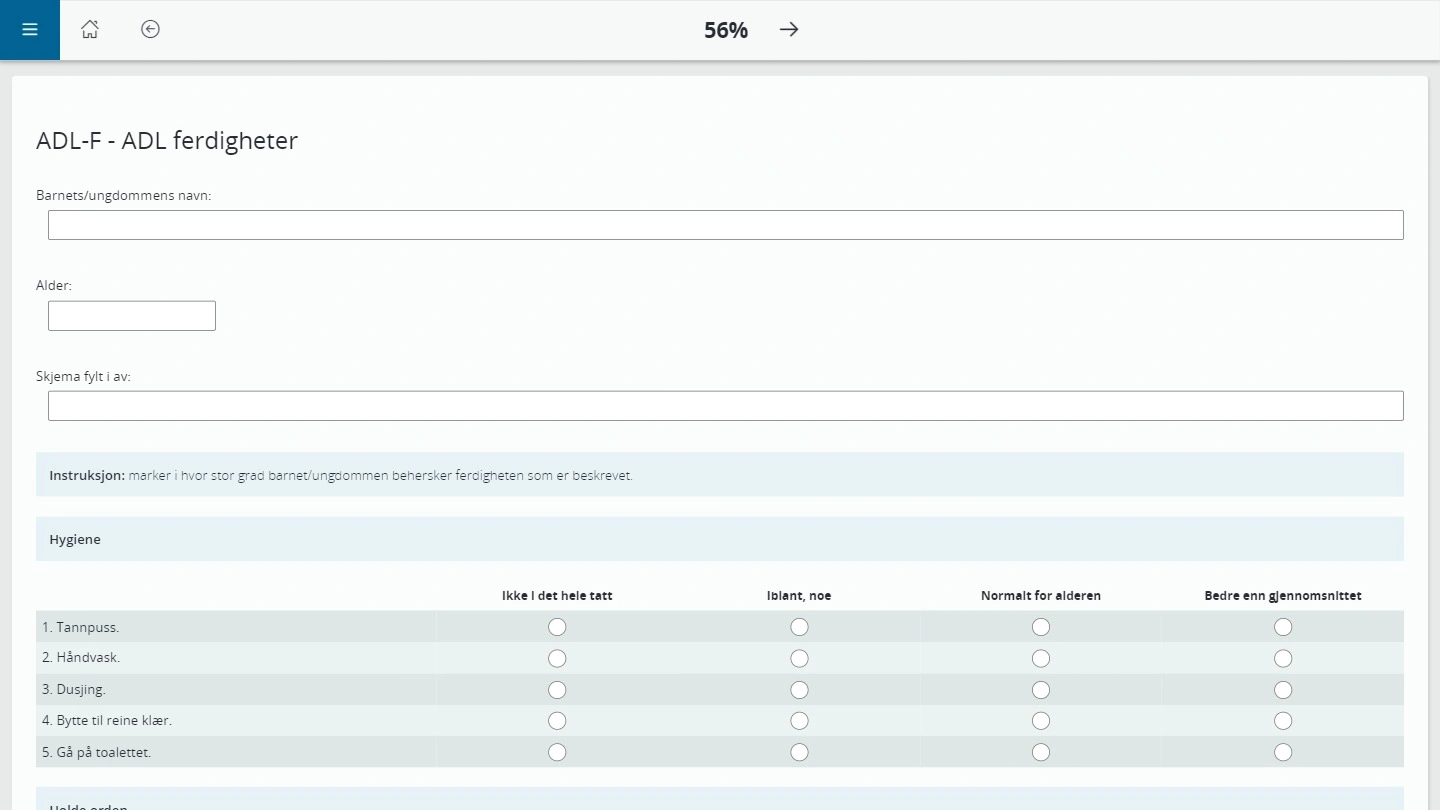Viewport: 1440px width, 810px height.
Task: Pick Bedre enn gjennomsnittet for Gå på toalettet
Action: coord(1283,752)
